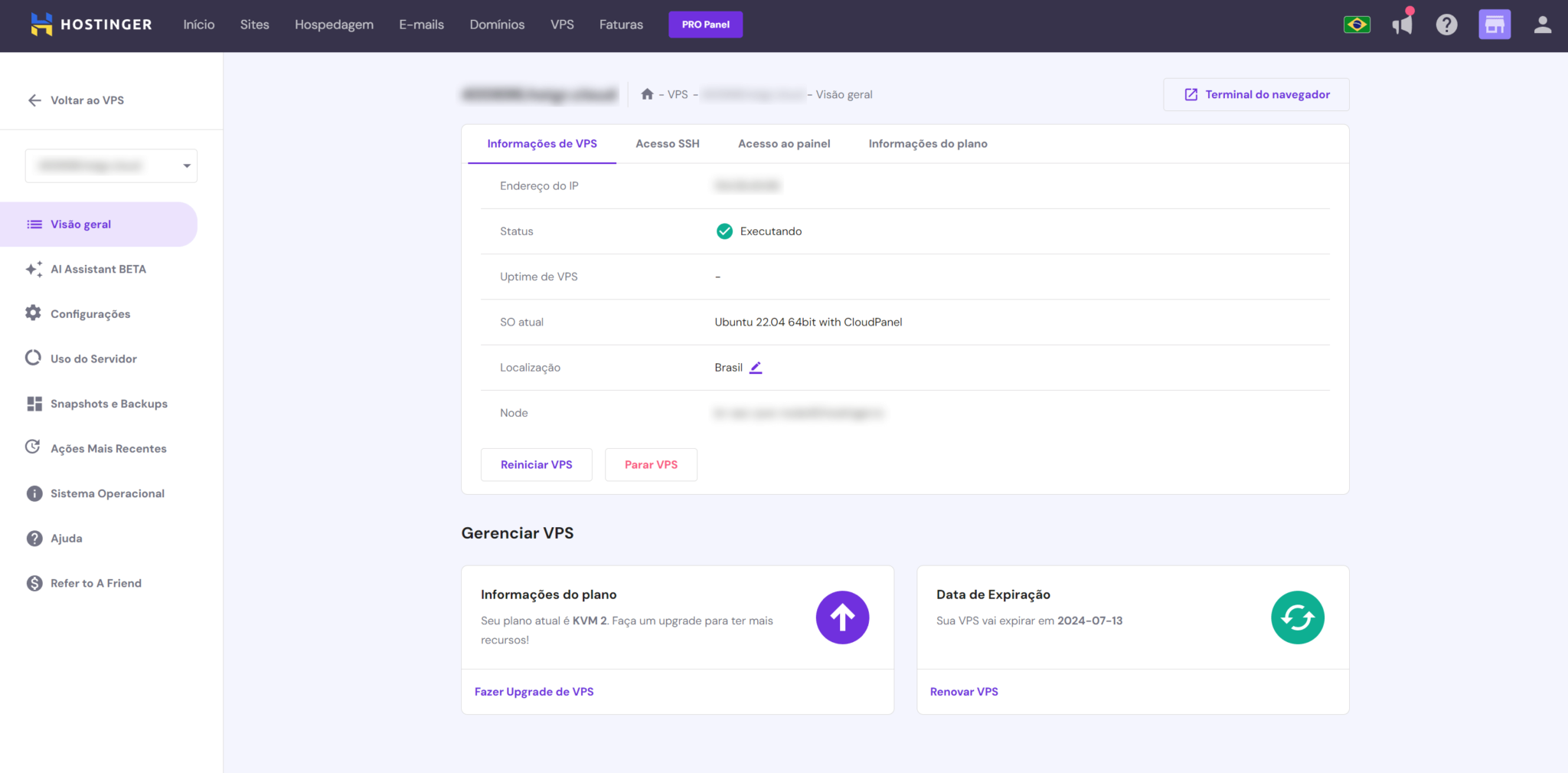Click the home icon in breadcrumb

point(647,94)
